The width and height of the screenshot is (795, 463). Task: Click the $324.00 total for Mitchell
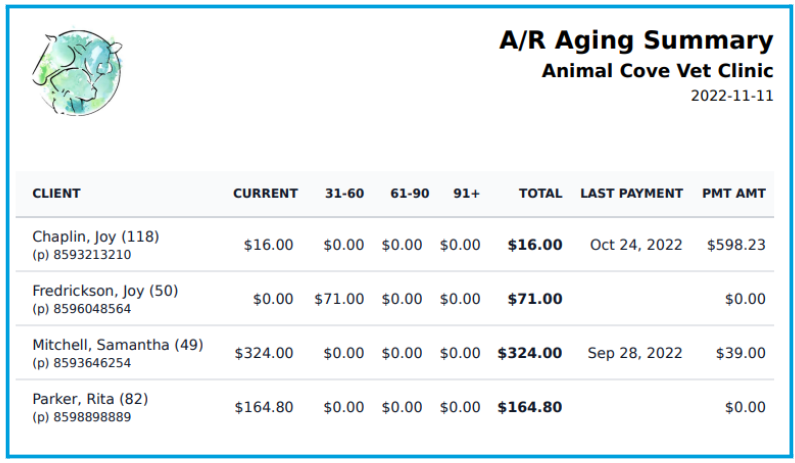tap(530, 353)
